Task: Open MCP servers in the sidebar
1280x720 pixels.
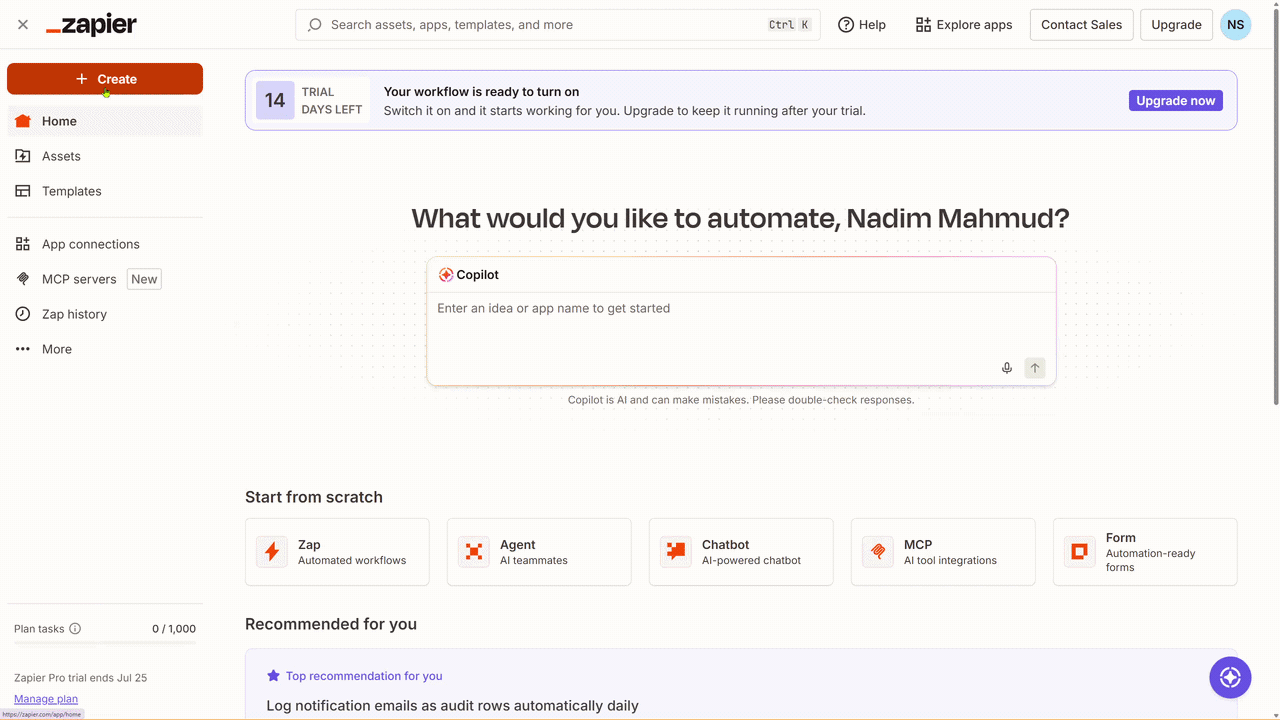Action: coord(105,279)
